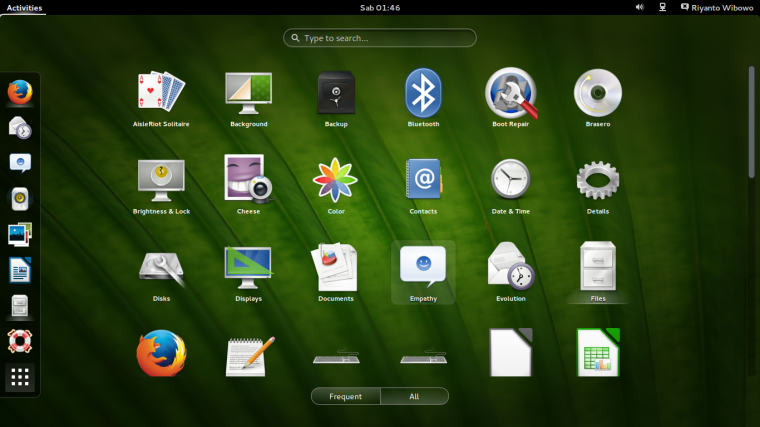Switch to the All tab
This screenshot has height=427, width=760.
414,396
